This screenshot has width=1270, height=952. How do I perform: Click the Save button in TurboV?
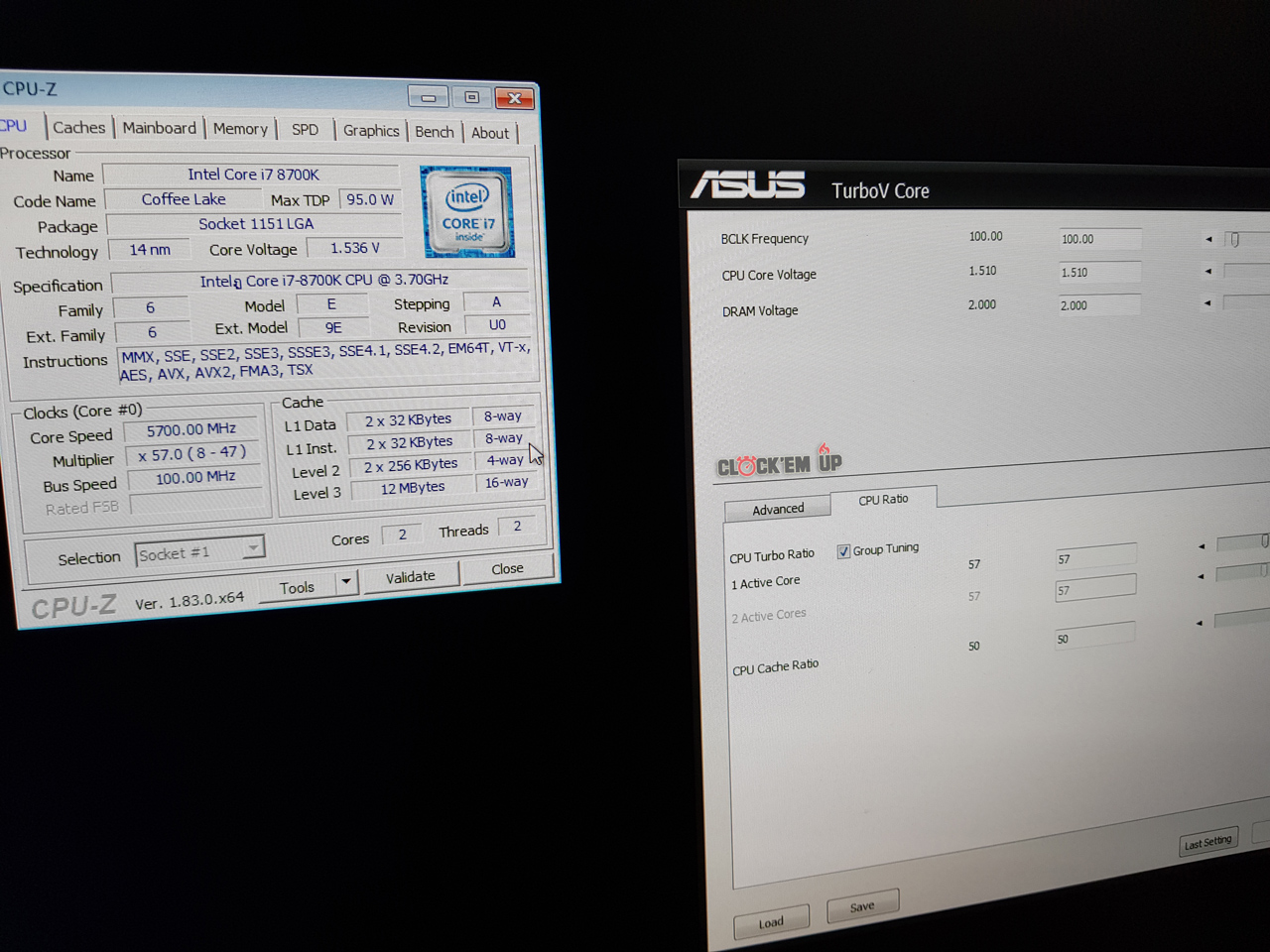tap(862, 906)
